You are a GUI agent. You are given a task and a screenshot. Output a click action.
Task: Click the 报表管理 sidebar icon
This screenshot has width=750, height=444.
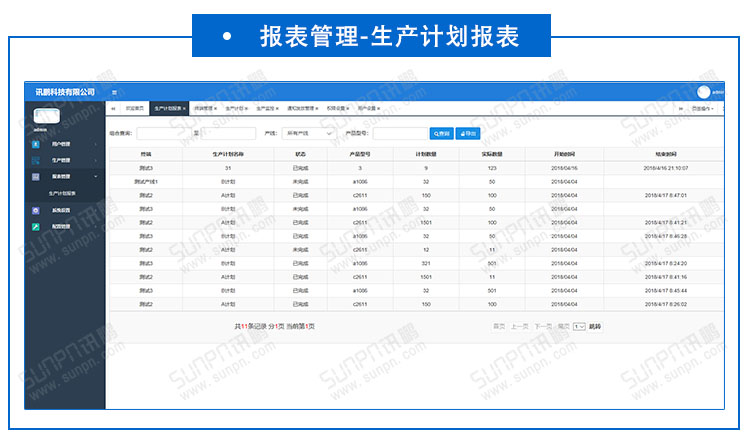click(35, 177)
